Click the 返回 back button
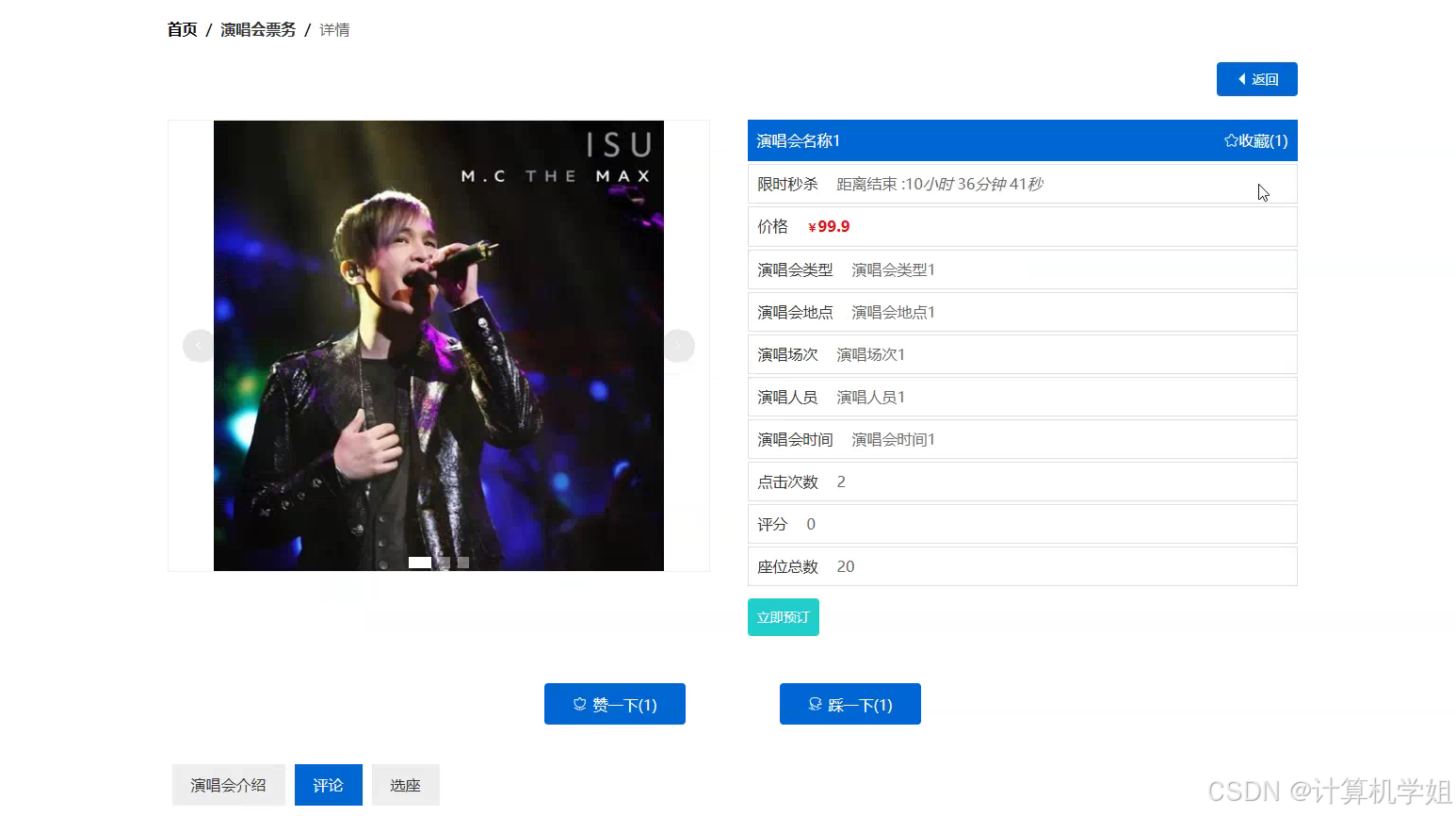Screen dimensions: 1456x816 (1256, 79)
